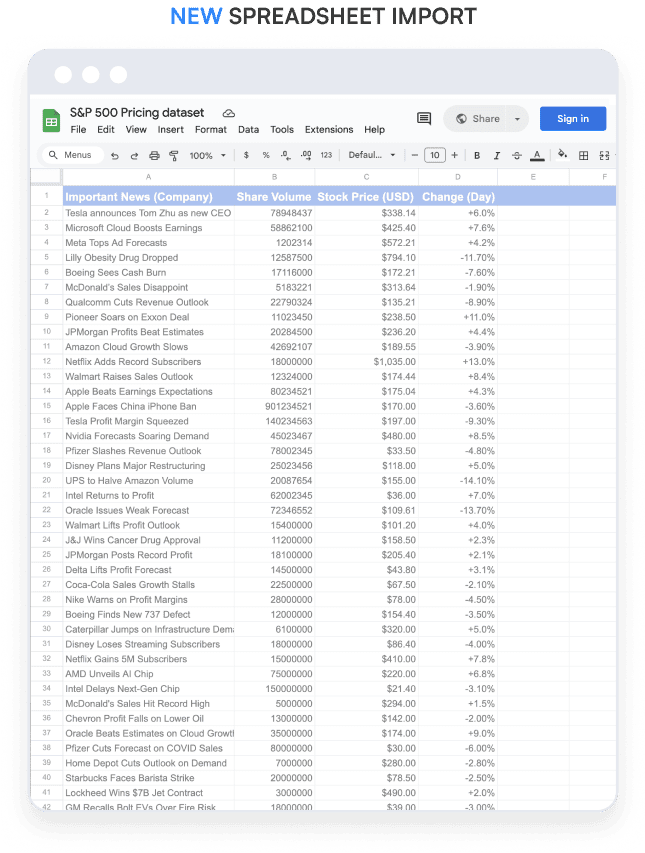Select the +13.0% change cell
This screenshot has height=853, width=645.
pos(458,362)
